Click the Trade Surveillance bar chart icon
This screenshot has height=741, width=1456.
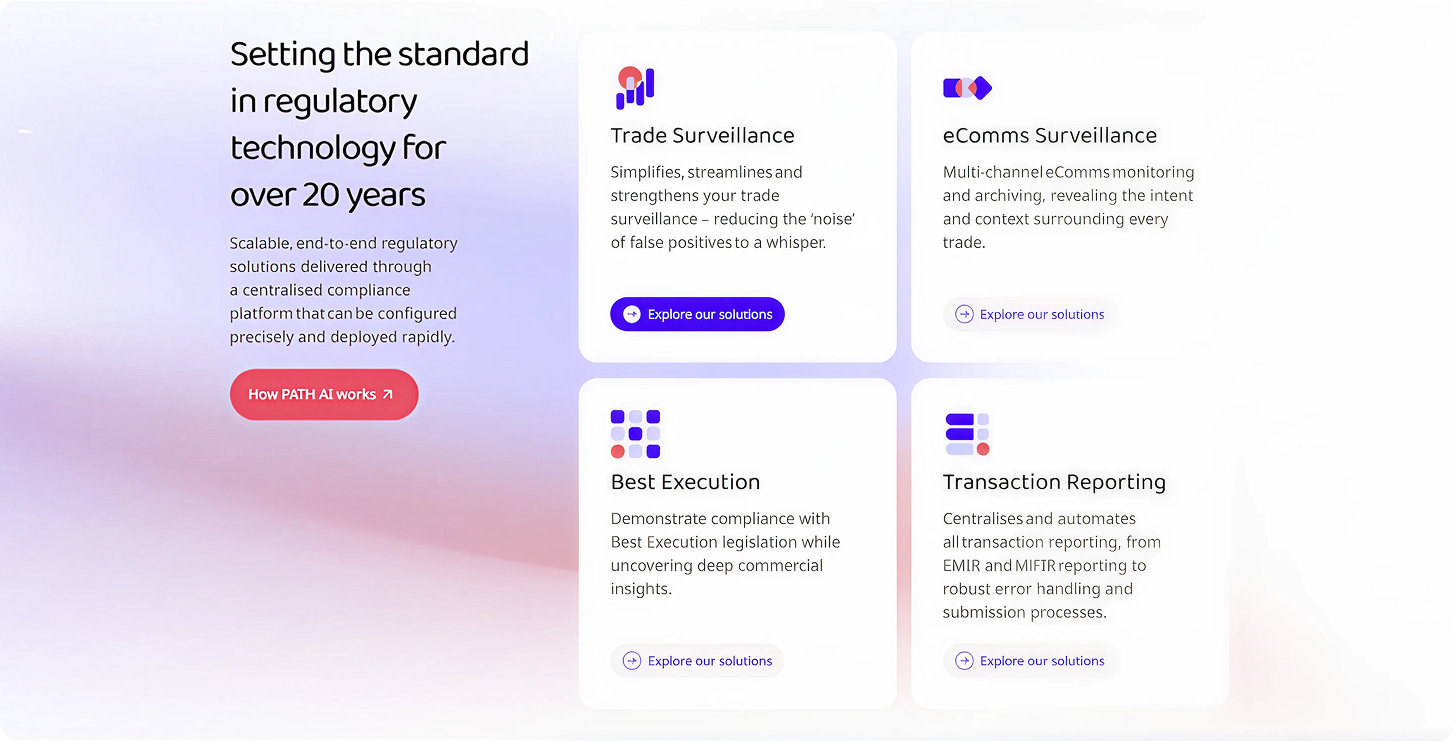pyautogui.click(x=635, y=88)
